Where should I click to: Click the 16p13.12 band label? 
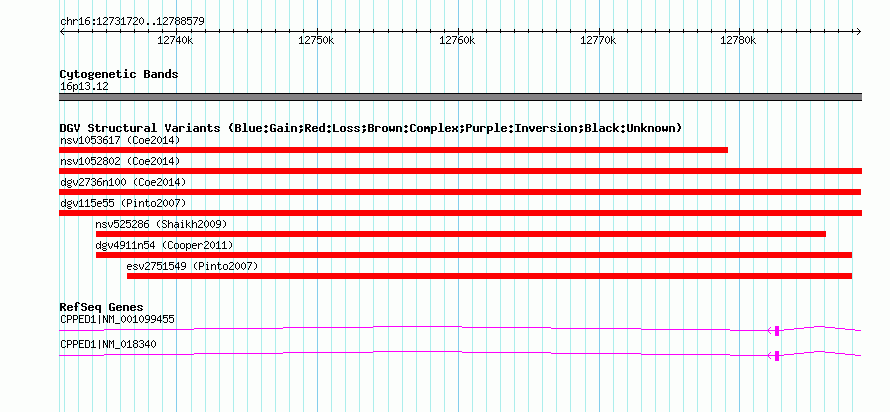(84, 87)
